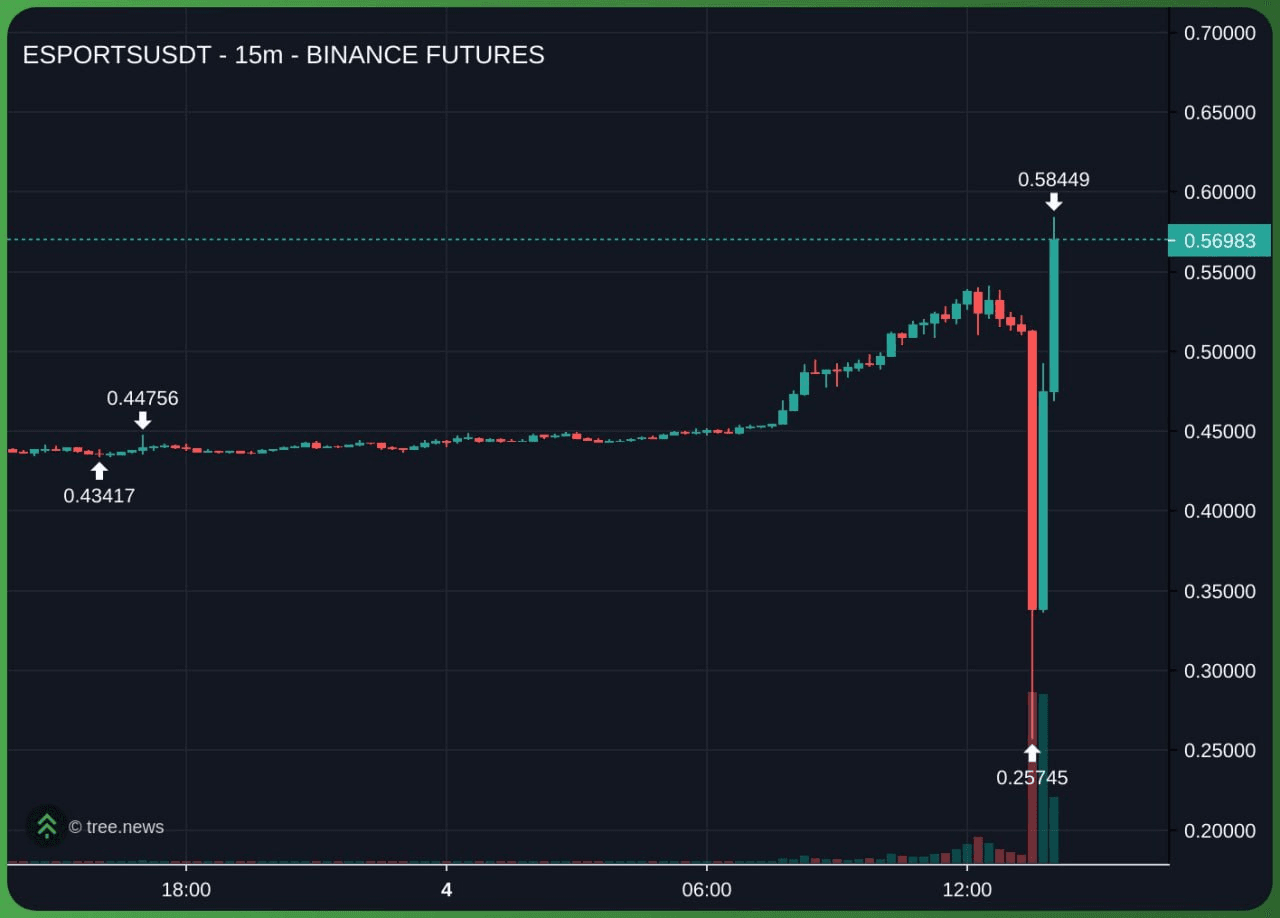The image size is (1280, 918).
Task: Click the bold 4 date marker
Action: pos(447,890)
